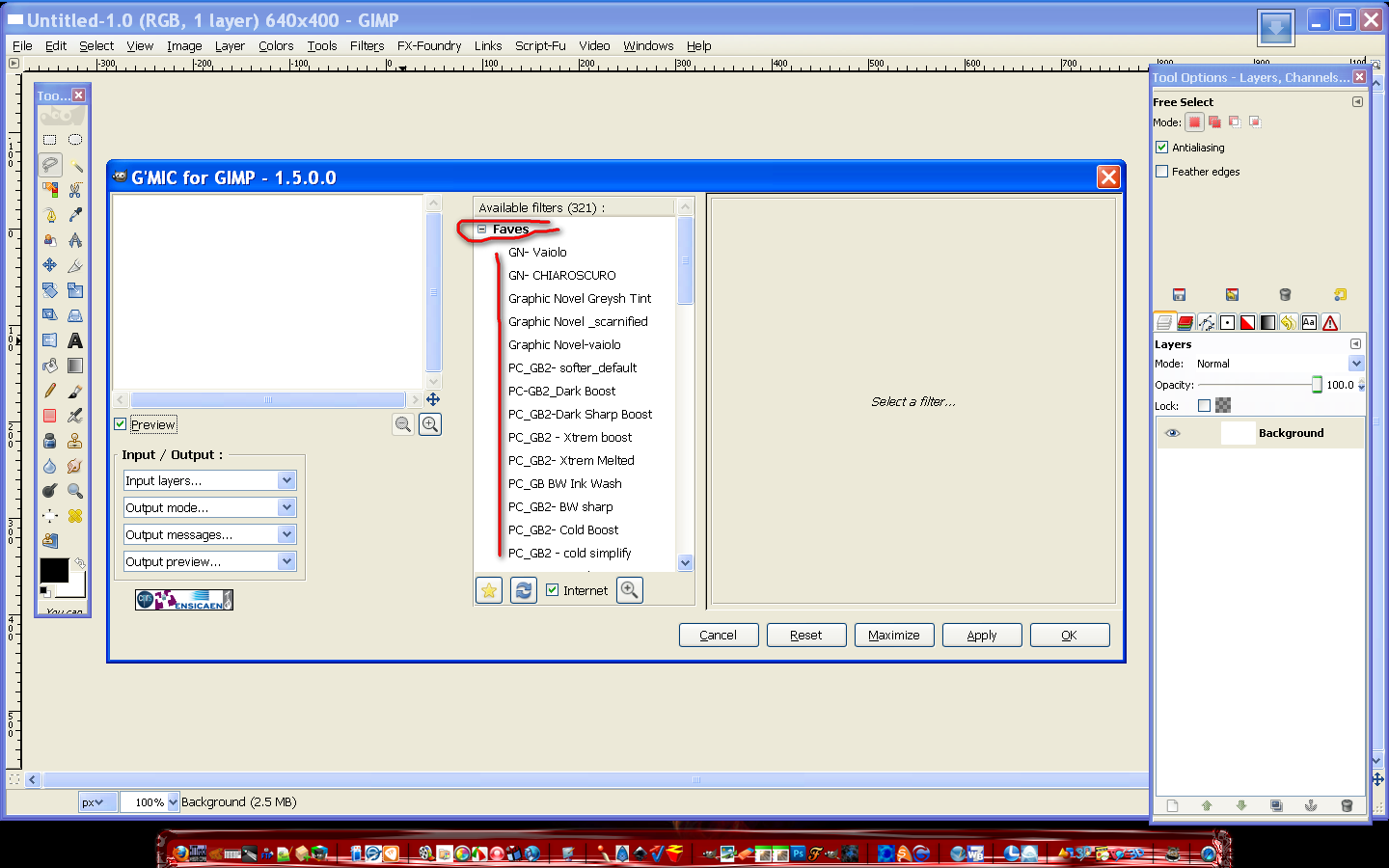
Task: Select the Text tool in toolbox
Action: (x=75, y=340)
